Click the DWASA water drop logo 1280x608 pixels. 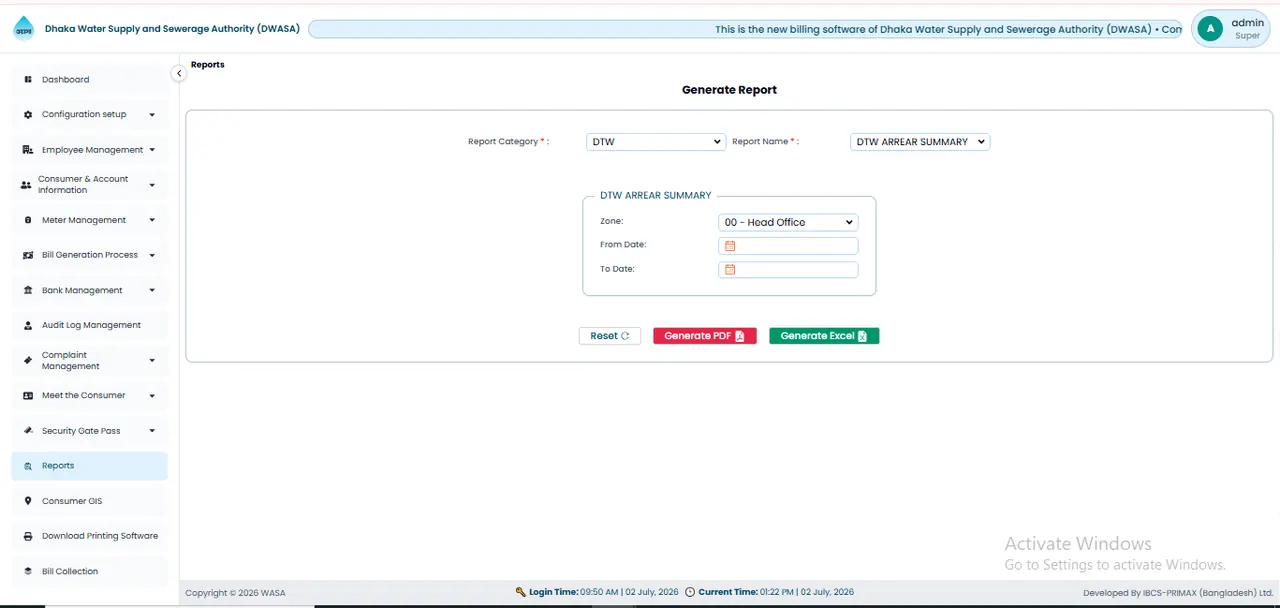pyautogui.click(x=23, y=29)
